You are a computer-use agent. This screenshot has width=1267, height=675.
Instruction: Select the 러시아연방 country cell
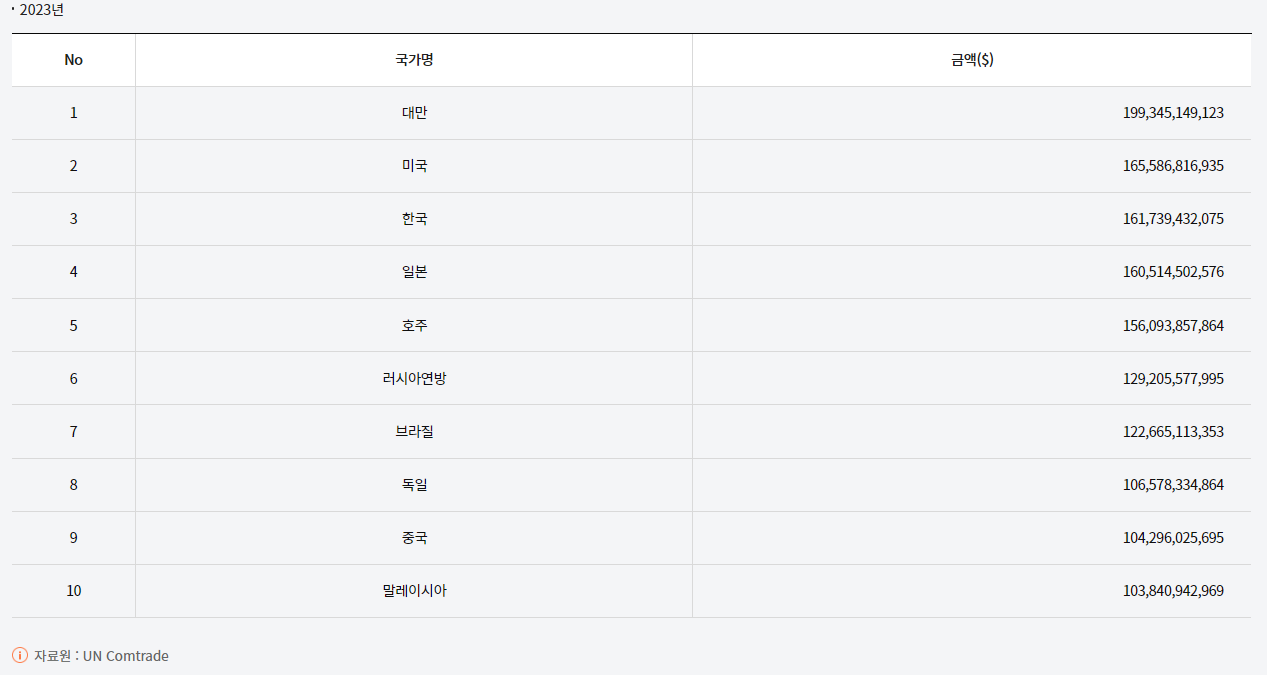pos(414,379)
